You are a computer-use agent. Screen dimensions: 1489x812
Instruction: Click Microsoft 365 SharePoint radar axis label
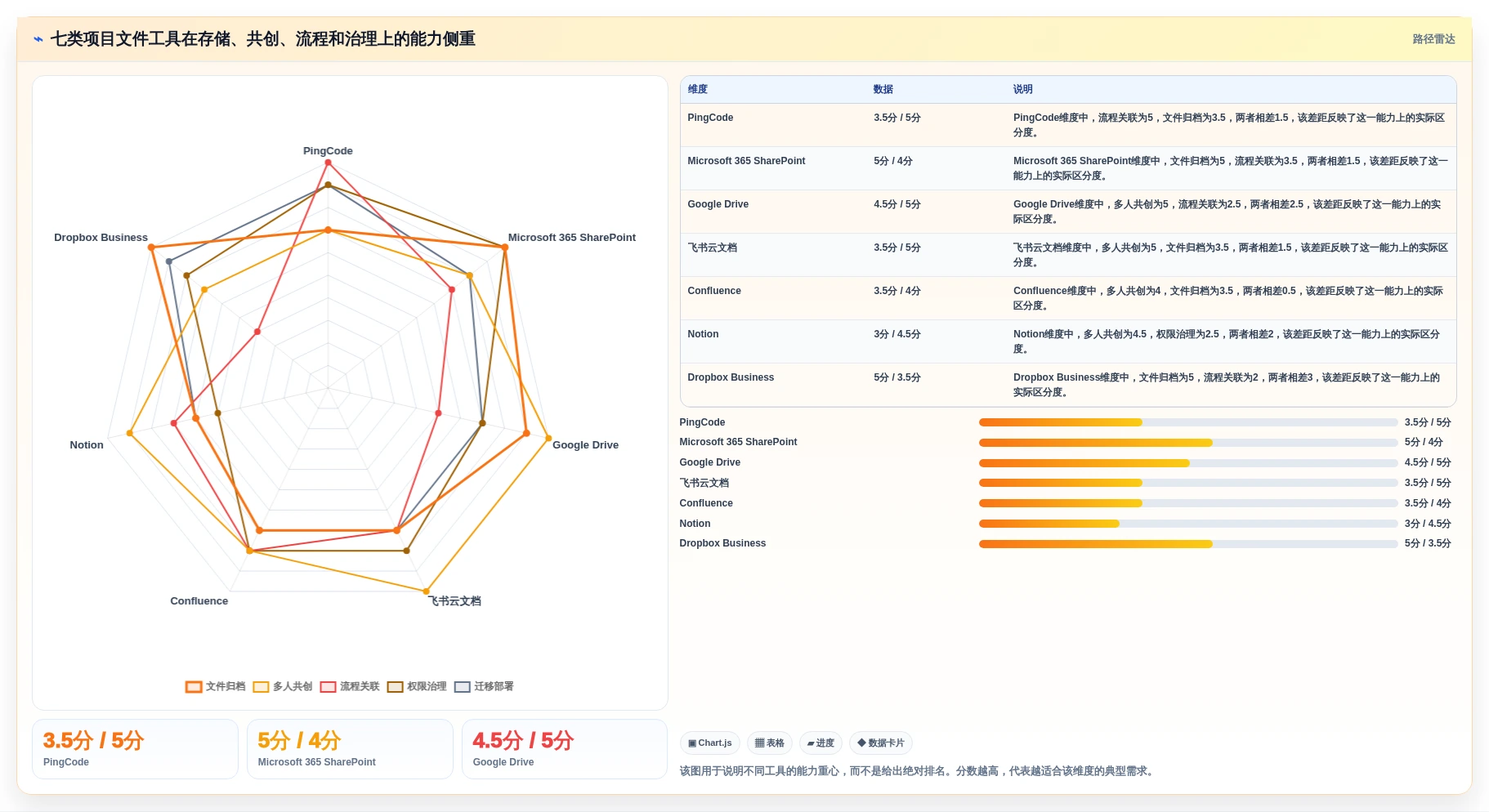click(x=572, y=238)
